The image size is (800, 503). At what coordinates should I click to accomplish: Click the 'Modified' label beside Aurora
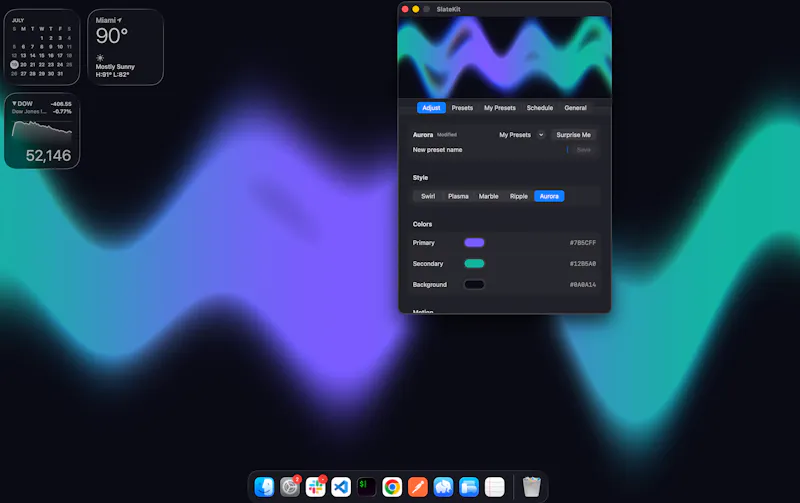tap(446, 135)
